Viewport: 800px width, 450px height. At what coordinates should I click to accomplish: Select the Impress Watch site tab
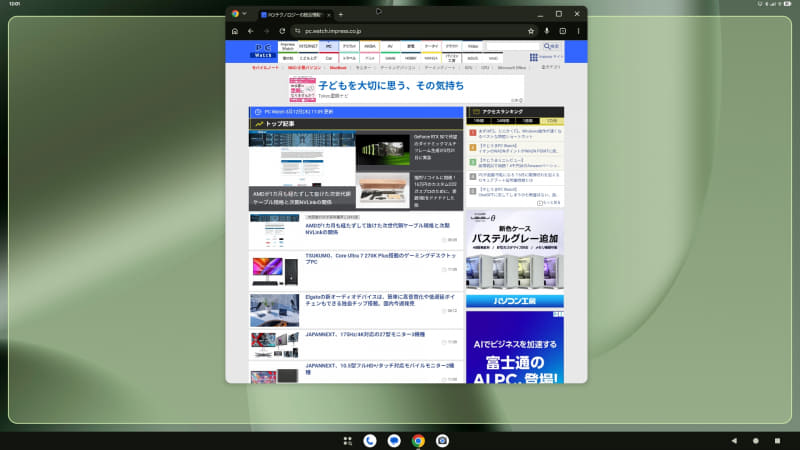(288, 46)
